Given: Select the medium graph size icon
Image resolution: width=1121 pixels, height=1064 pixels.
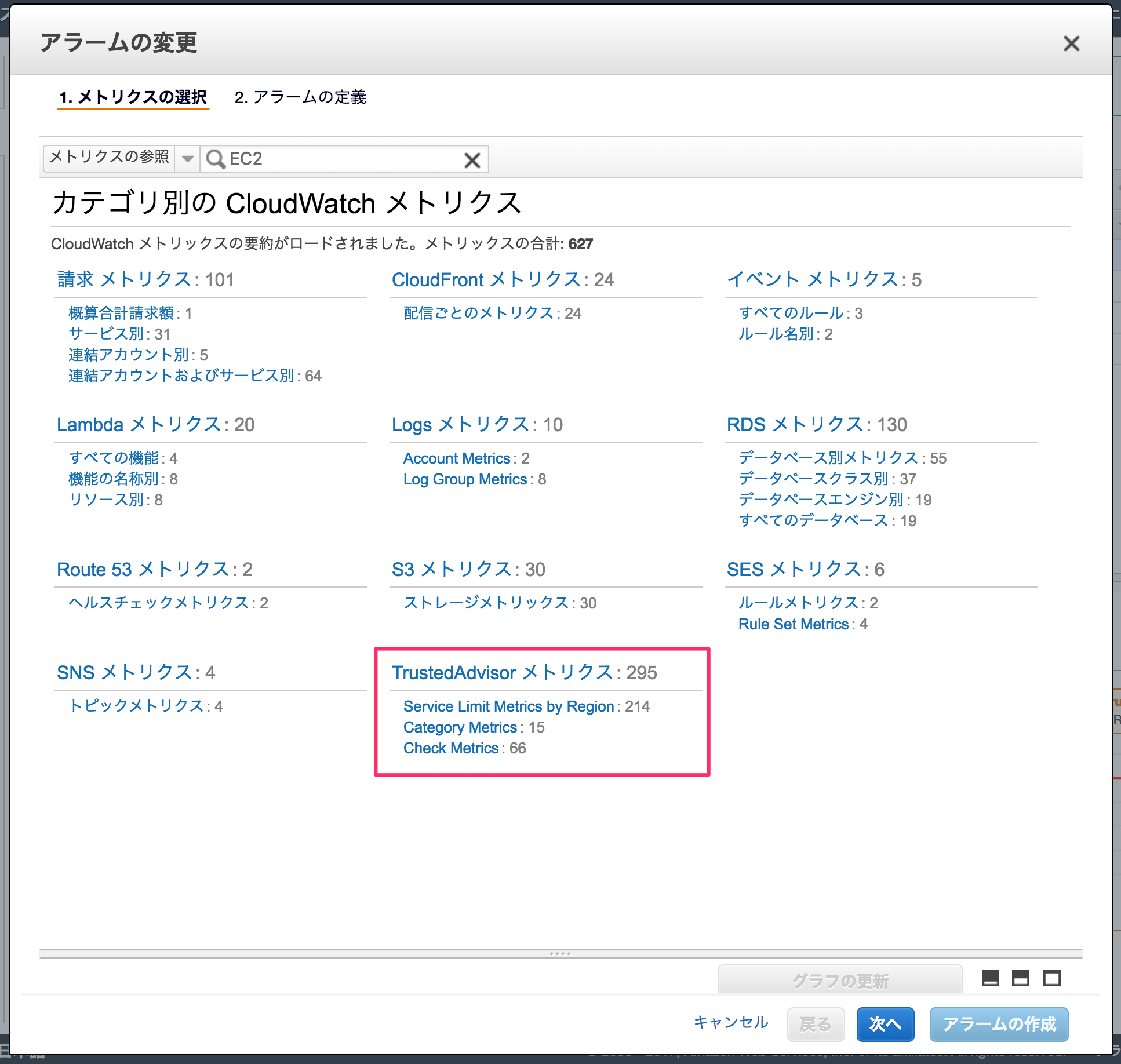Looking at the screenshot, I should (x=1020, y=979).
